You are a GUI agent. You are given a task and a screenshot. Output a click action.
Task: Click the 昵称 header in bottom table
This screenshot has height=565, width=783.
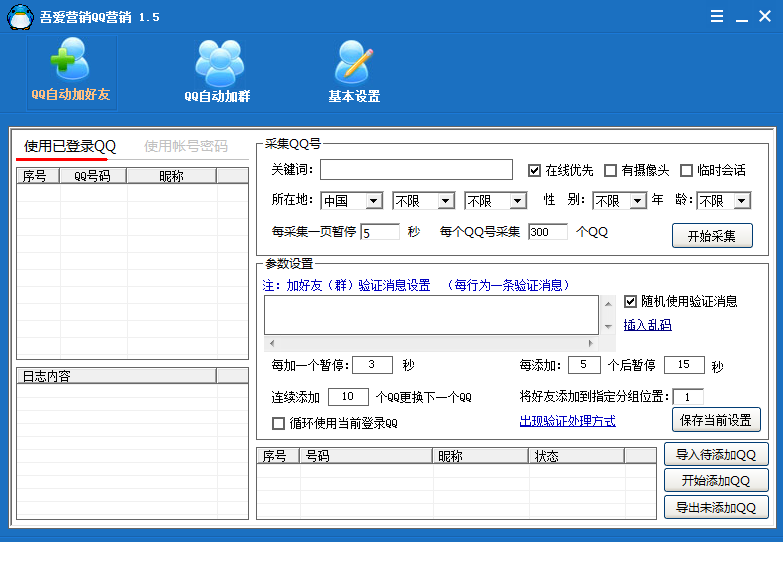click(x=480, y=456)
